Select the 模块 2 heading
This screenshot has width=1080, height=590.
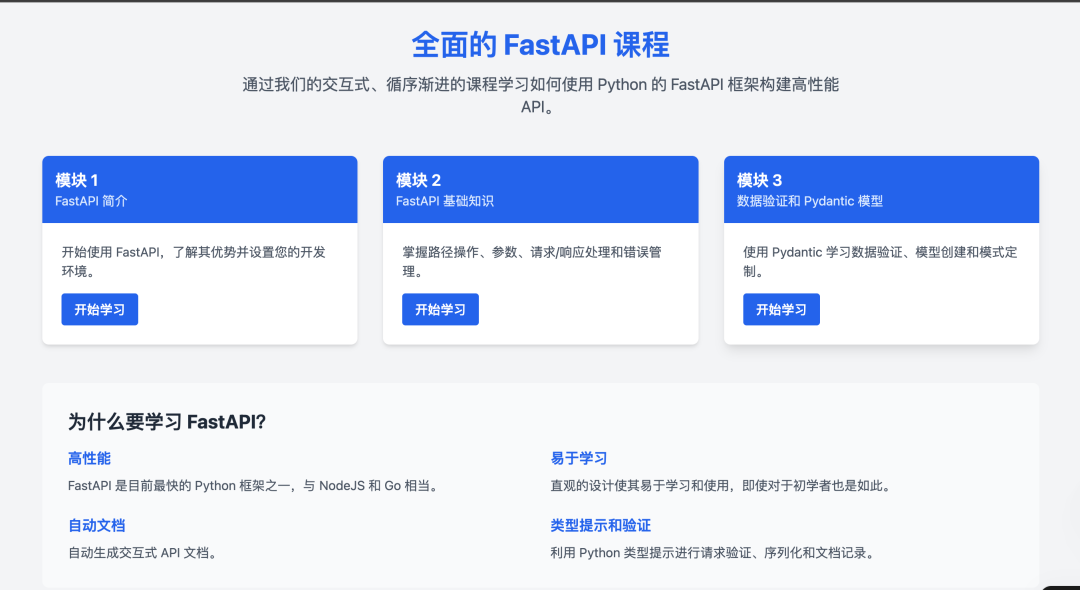point(418,180)
